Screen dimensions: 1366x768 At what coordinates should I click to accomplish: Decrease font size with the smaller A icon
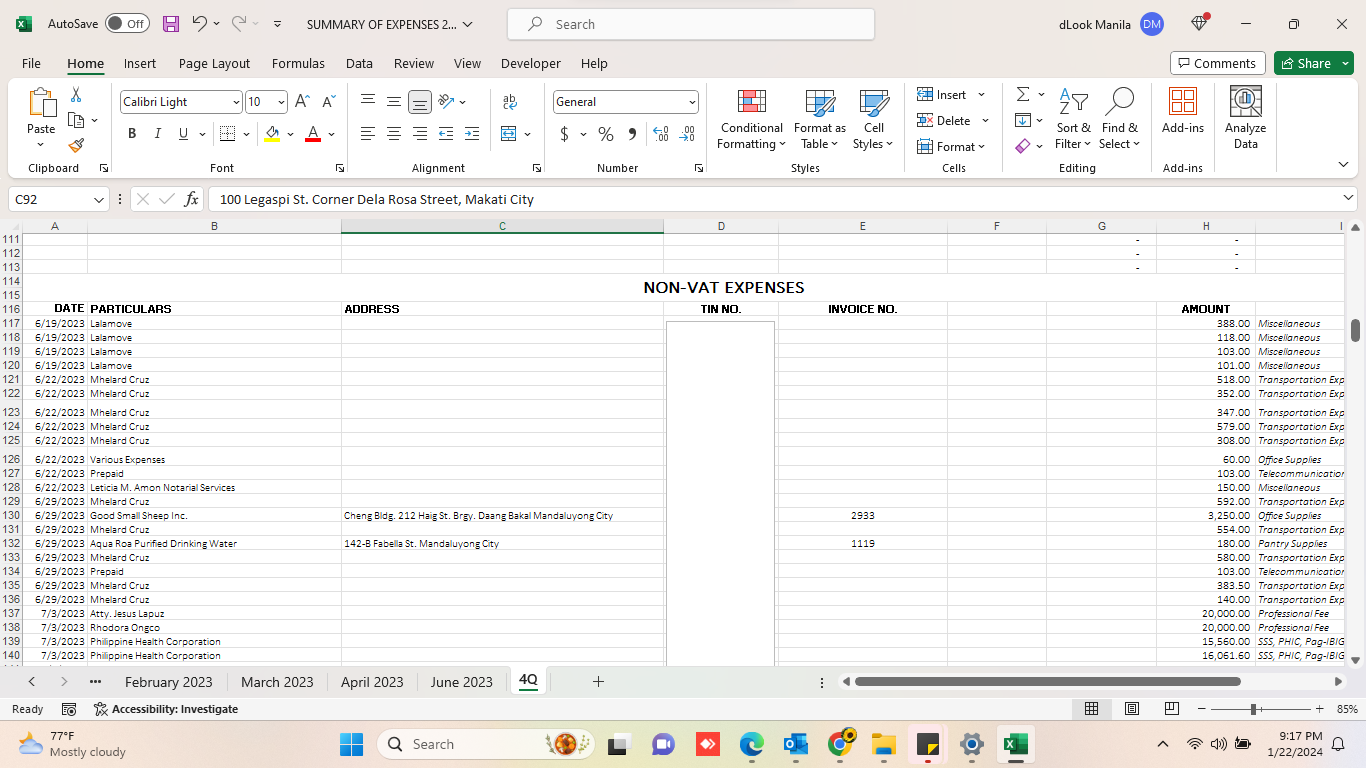point(327,102)
